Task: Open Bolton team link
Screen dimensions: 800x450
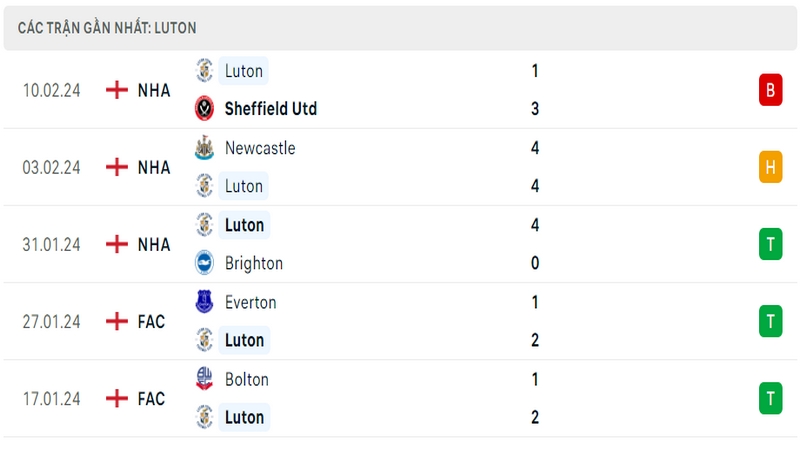Action: 246,379
